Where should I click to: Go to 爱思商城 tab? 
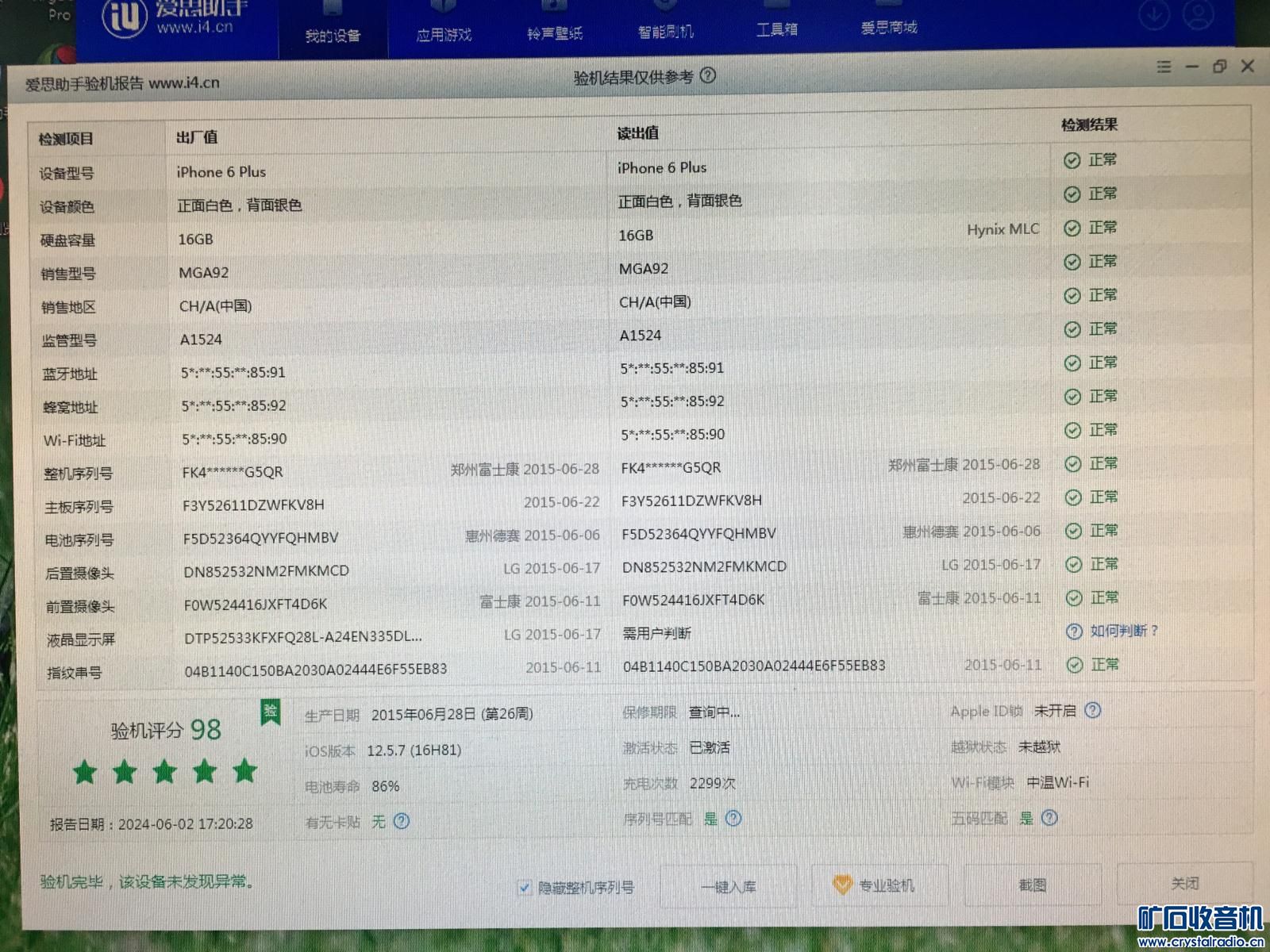click(x=888, y=27)
